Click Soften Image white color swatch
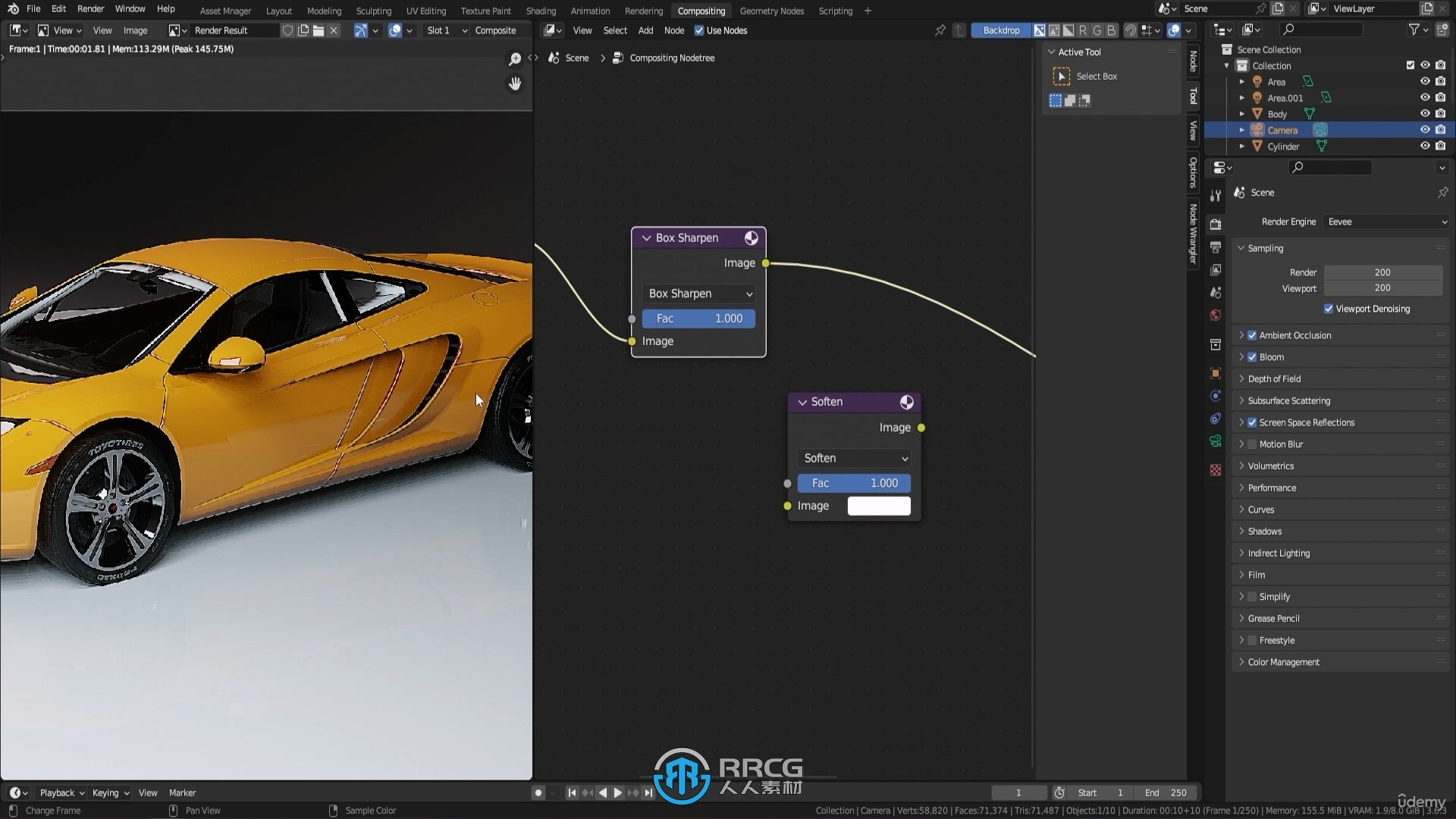The height and width of the screenshot is (819, 1456). click(x=879, y=506)
